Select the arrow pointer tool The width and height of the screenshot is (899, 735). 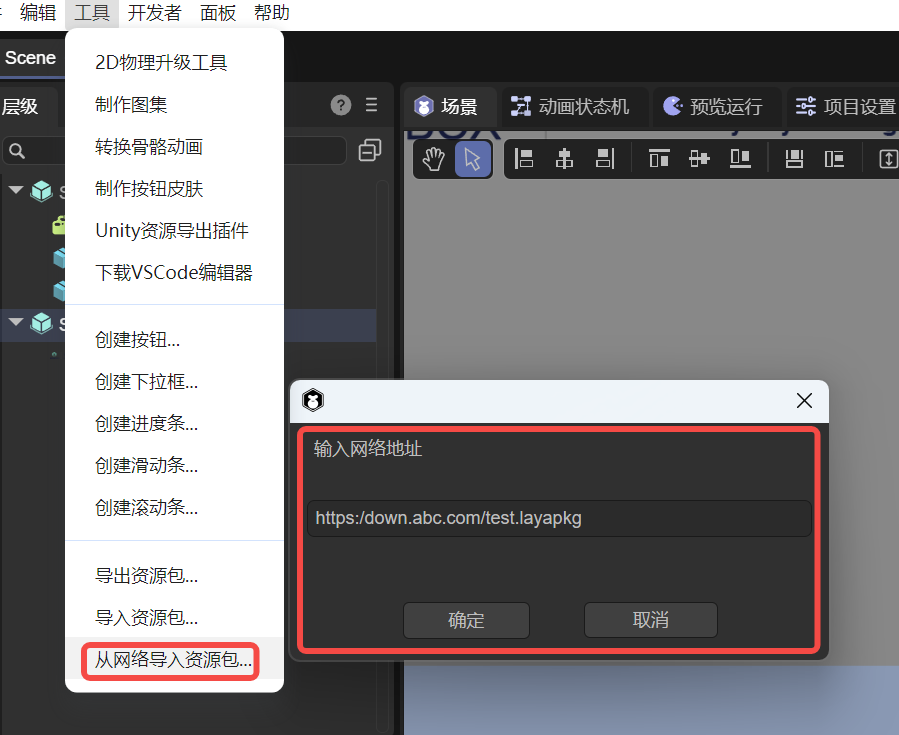tap(473, 159)
